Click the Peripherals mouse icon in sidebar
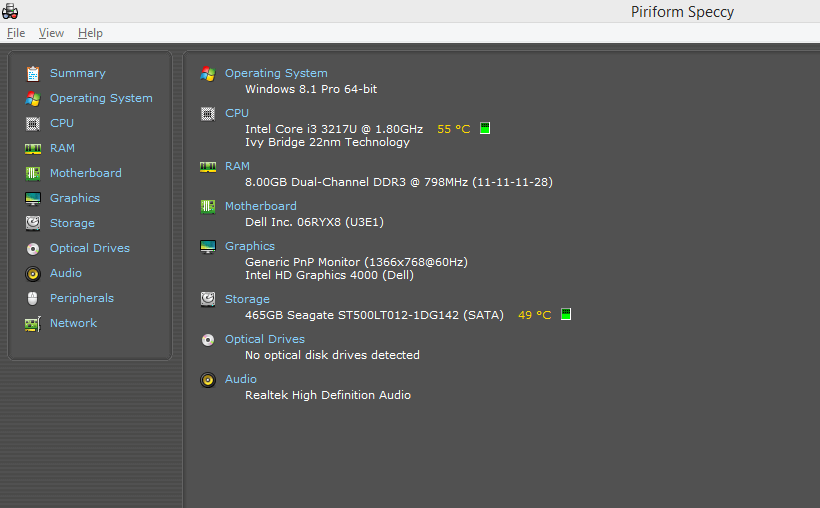 33,298
